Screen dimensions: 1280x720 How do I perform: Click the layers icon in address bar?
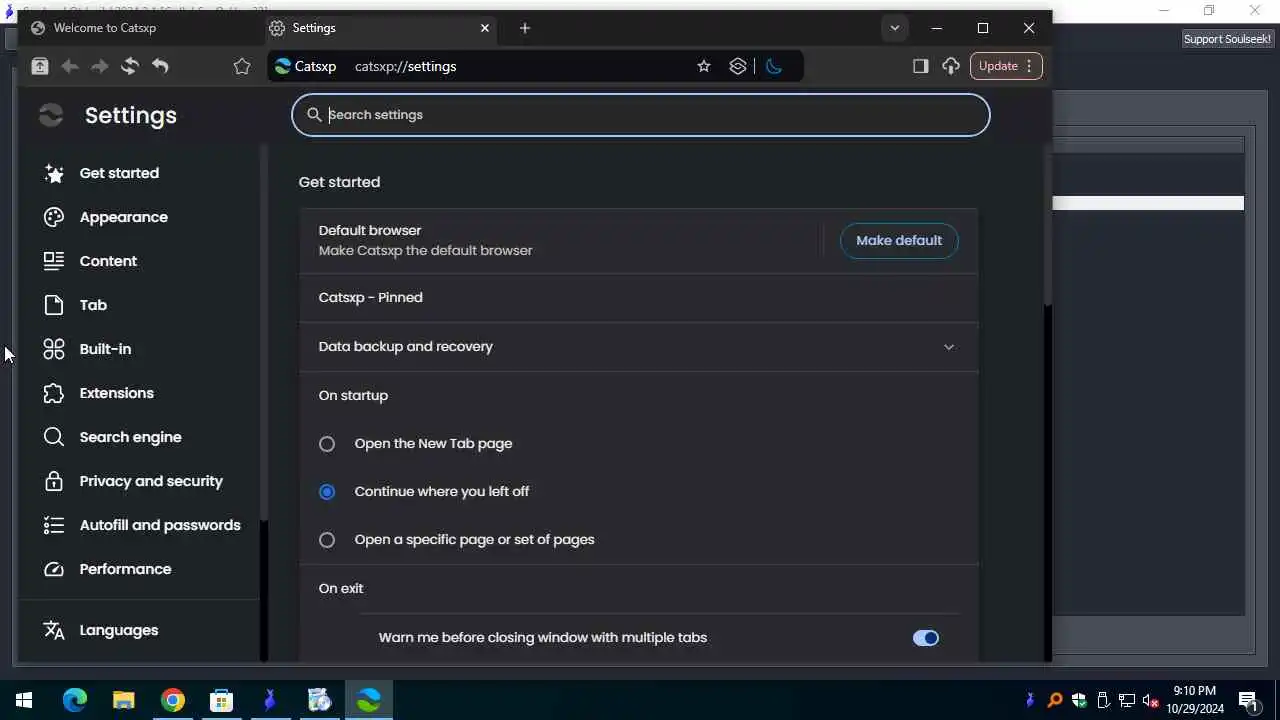738,66
